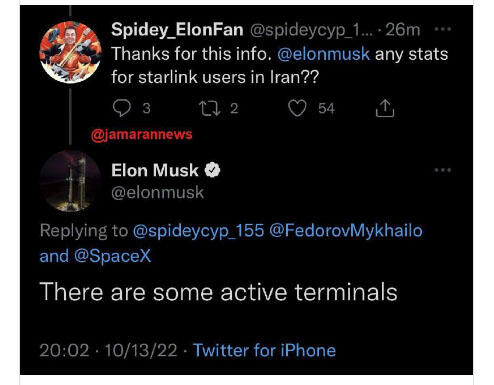
Task: Click the @SpaceX mention link
Action: 113,256
